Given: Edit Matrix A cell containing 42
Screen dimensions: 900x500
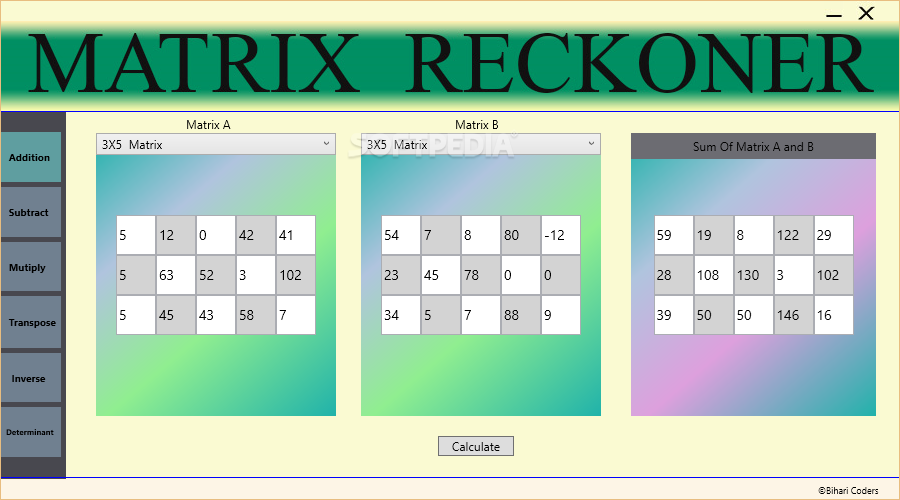Looking at the screenshot, I should 256,235.
